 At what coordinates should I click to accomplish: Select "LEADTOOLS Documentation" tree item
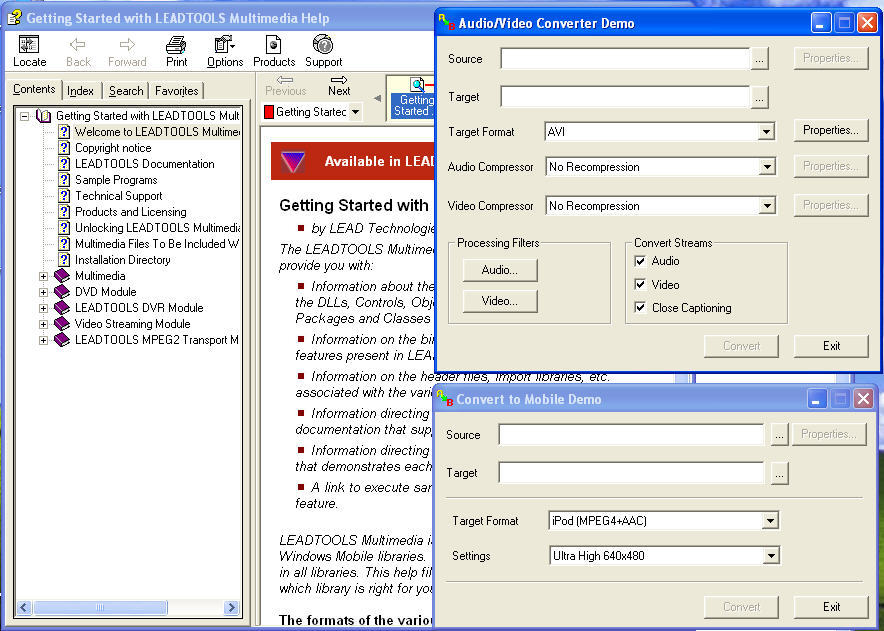coord(145,164)
